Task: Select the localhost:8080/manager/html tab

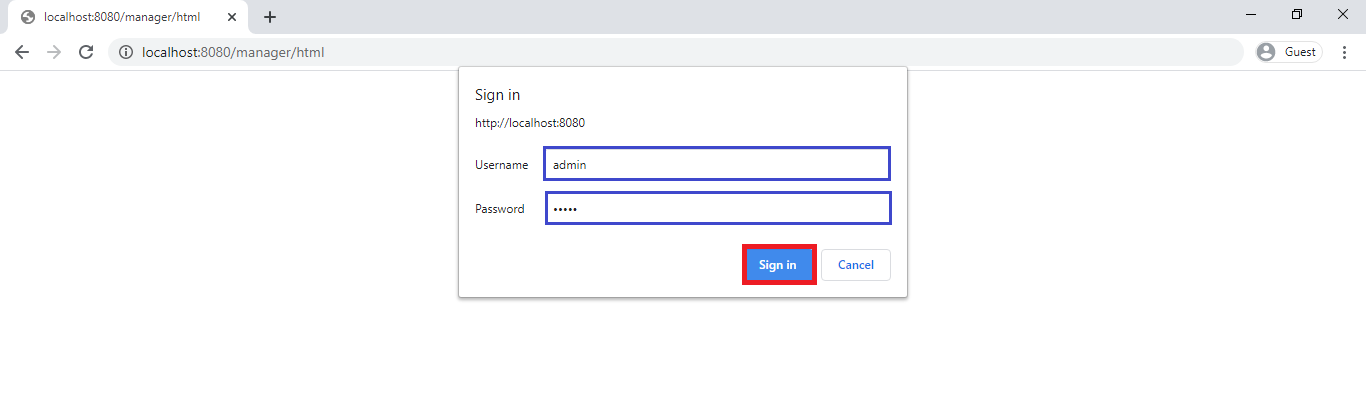Action: pyautogui.click(x=127, y=17)
